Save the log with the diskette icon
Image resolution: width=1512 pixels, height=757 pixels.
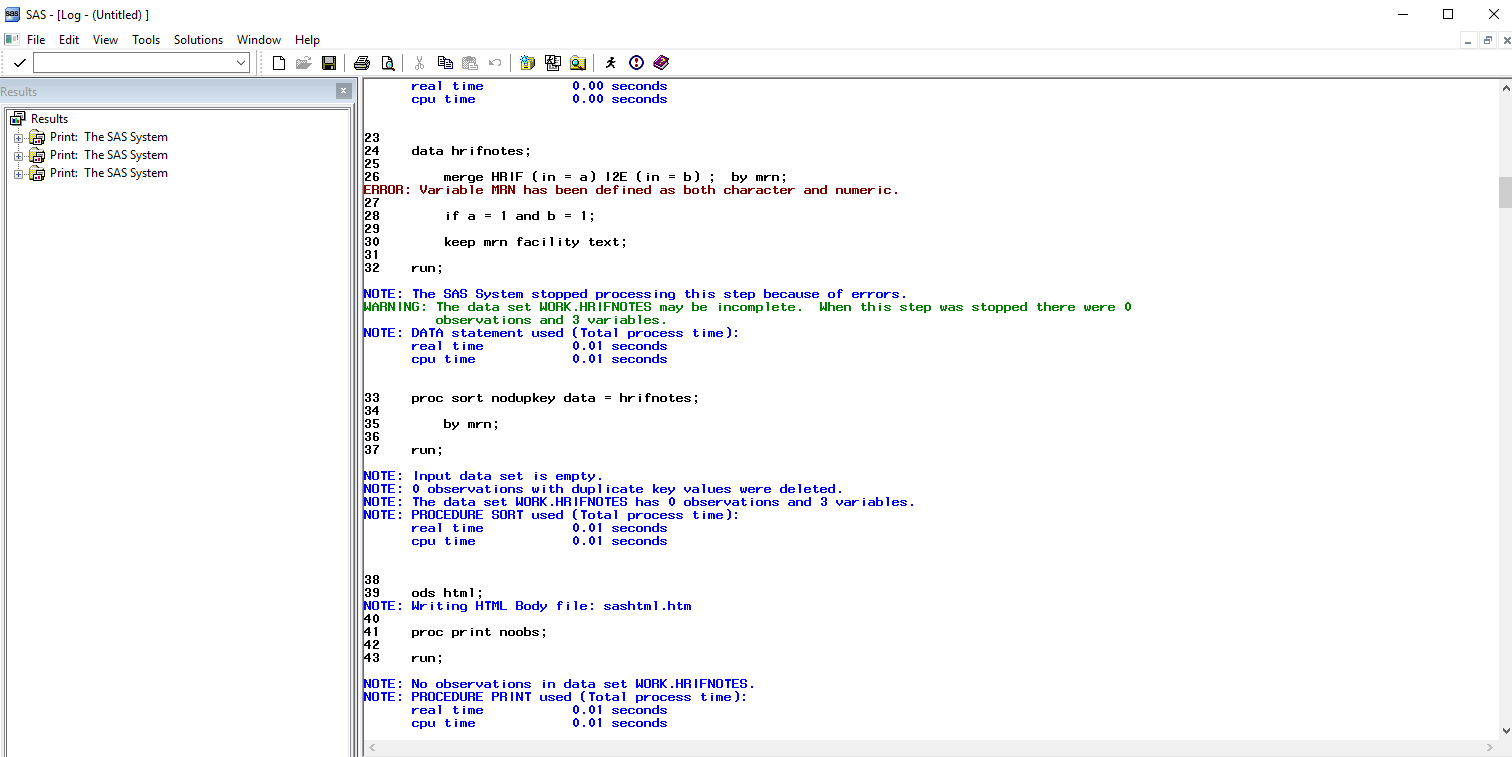(x=329, y=62)
